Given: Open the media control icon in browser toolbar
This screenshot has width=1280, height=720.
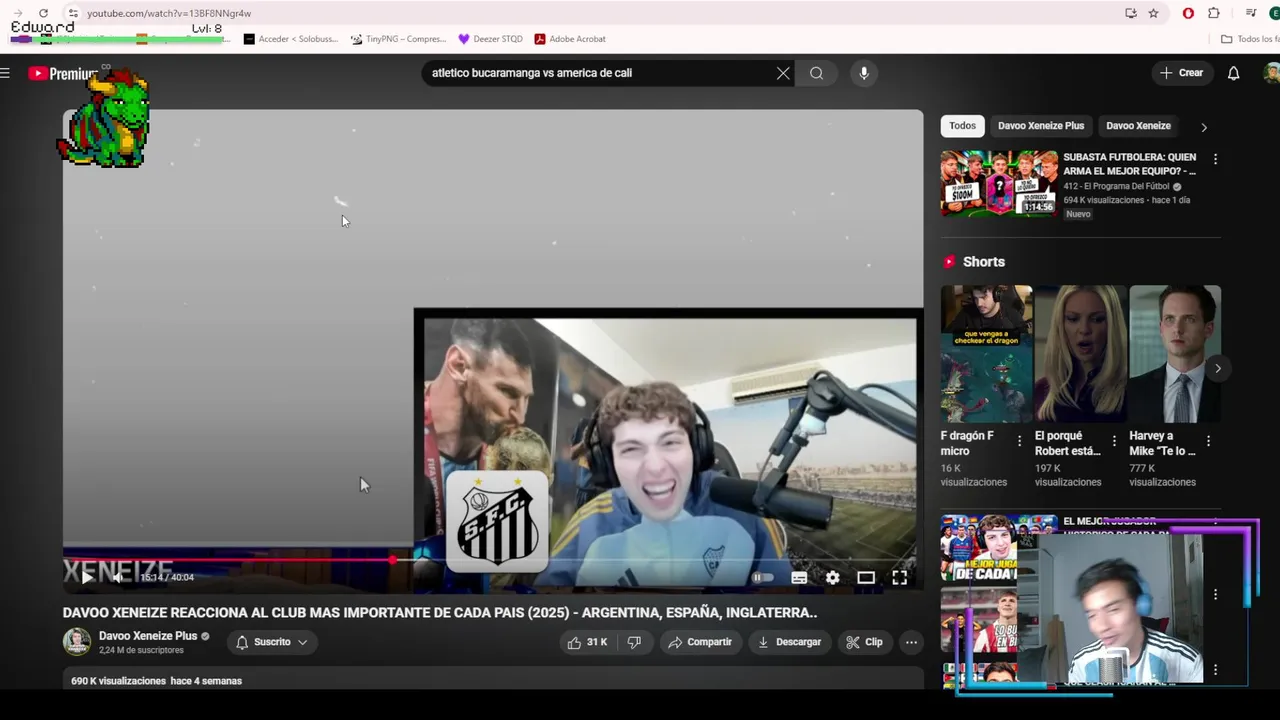Looking at the screenshot, I should [x=1251, y=13].
